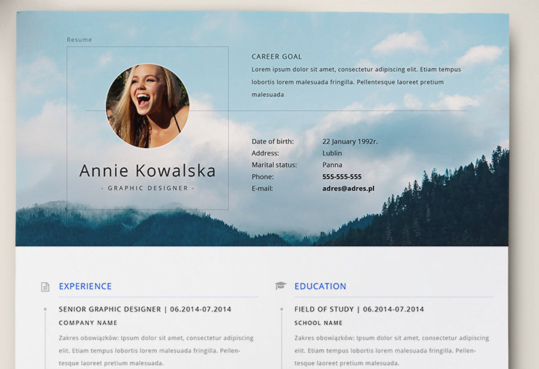Click the Experience description paragraph
Viewport: 539px width, 369px height.
coord(156,350)
